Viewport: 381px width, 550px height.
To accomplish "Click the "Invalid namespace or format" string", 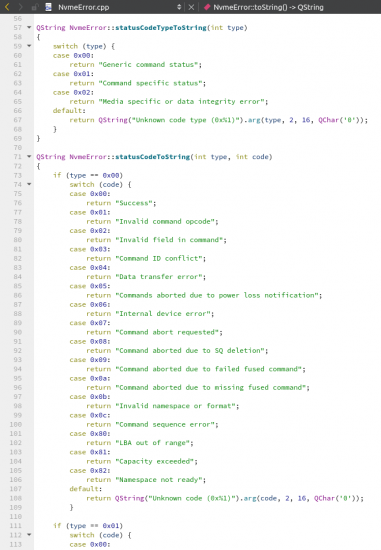I will pos(176,406).
